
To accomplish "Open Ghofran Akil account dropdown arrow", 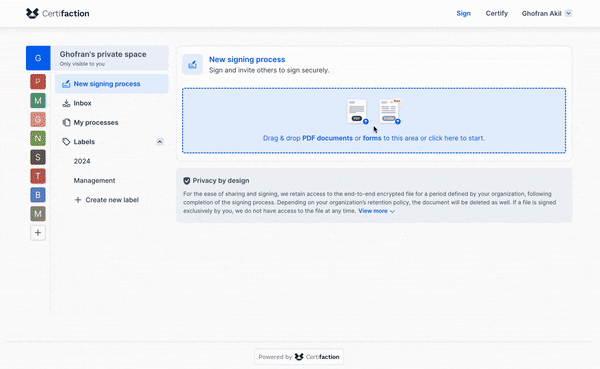I will click(x=569, y=13).
